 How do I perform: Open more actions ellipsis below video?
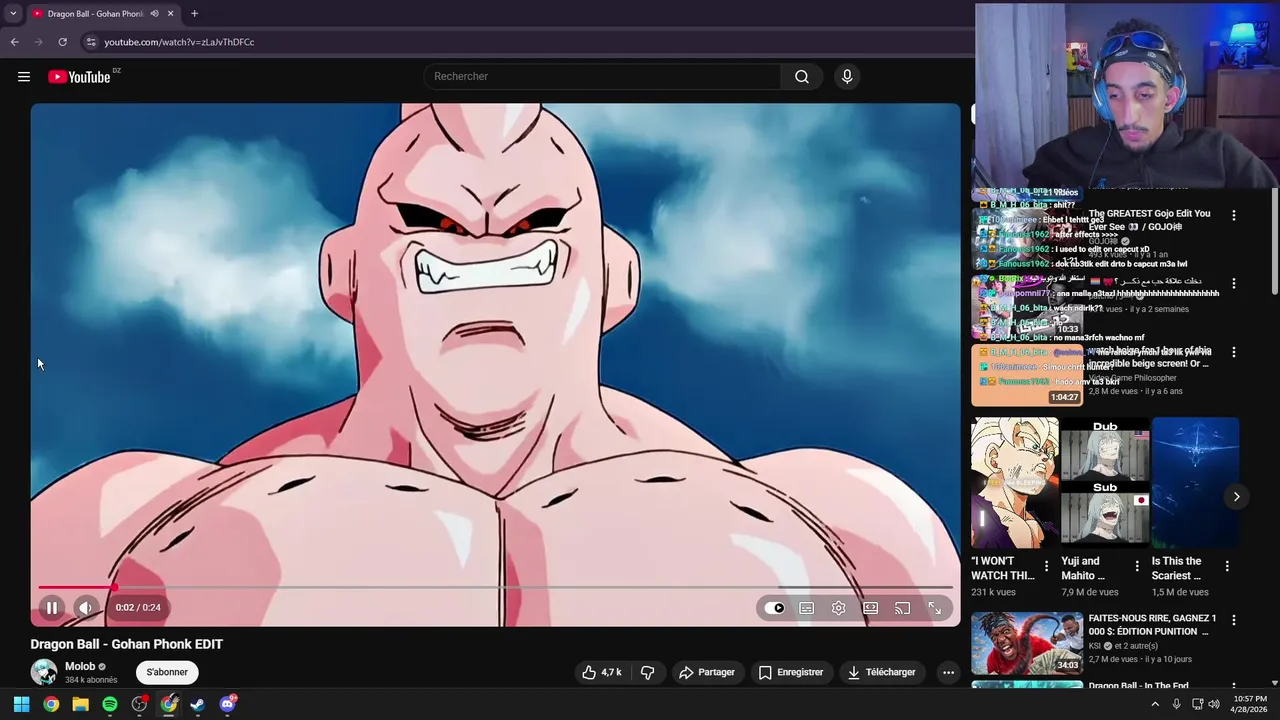(x=948, y=672)
